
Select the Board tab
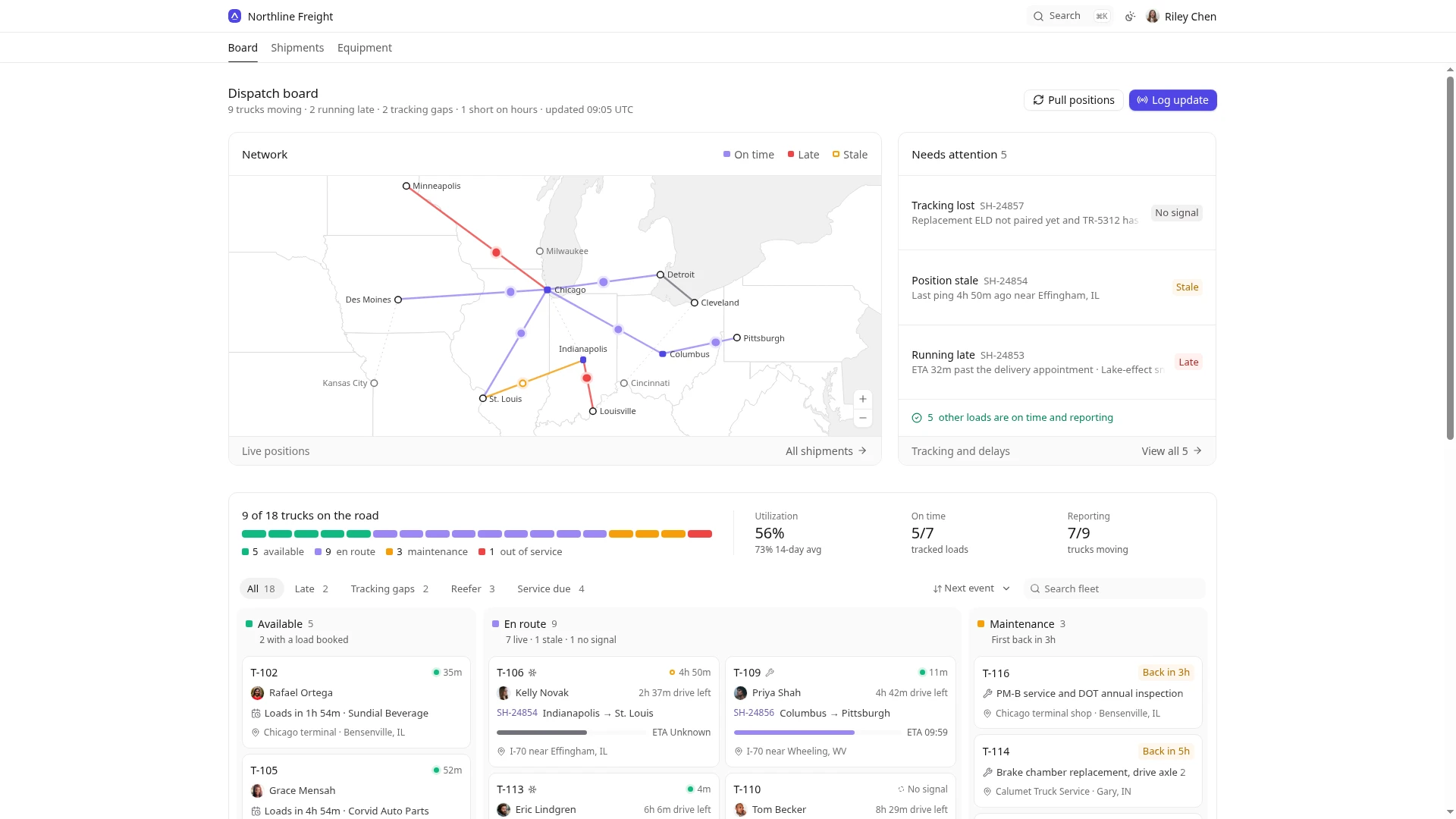point(243,48)
